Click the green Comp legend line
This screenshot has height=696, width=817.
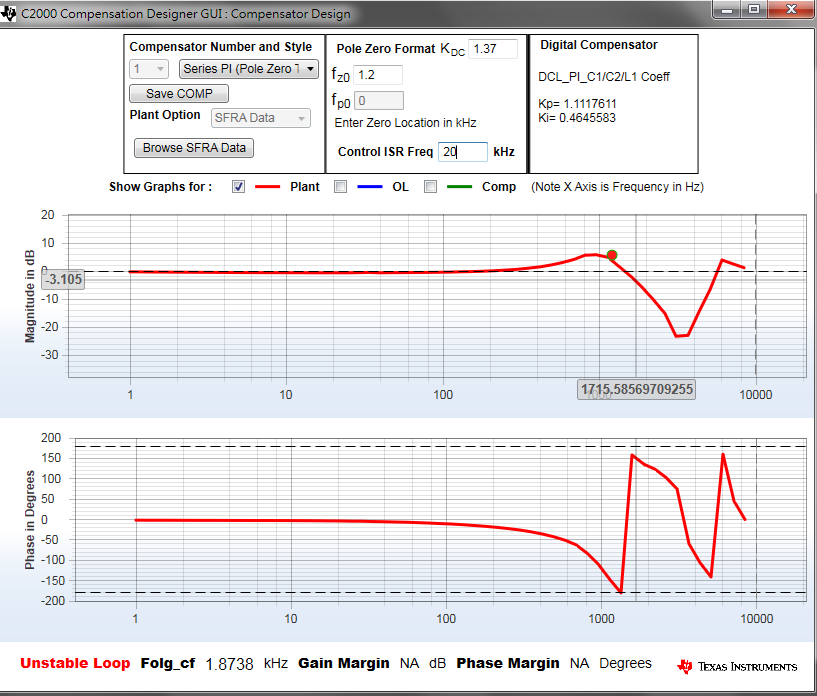coord(460,187)
